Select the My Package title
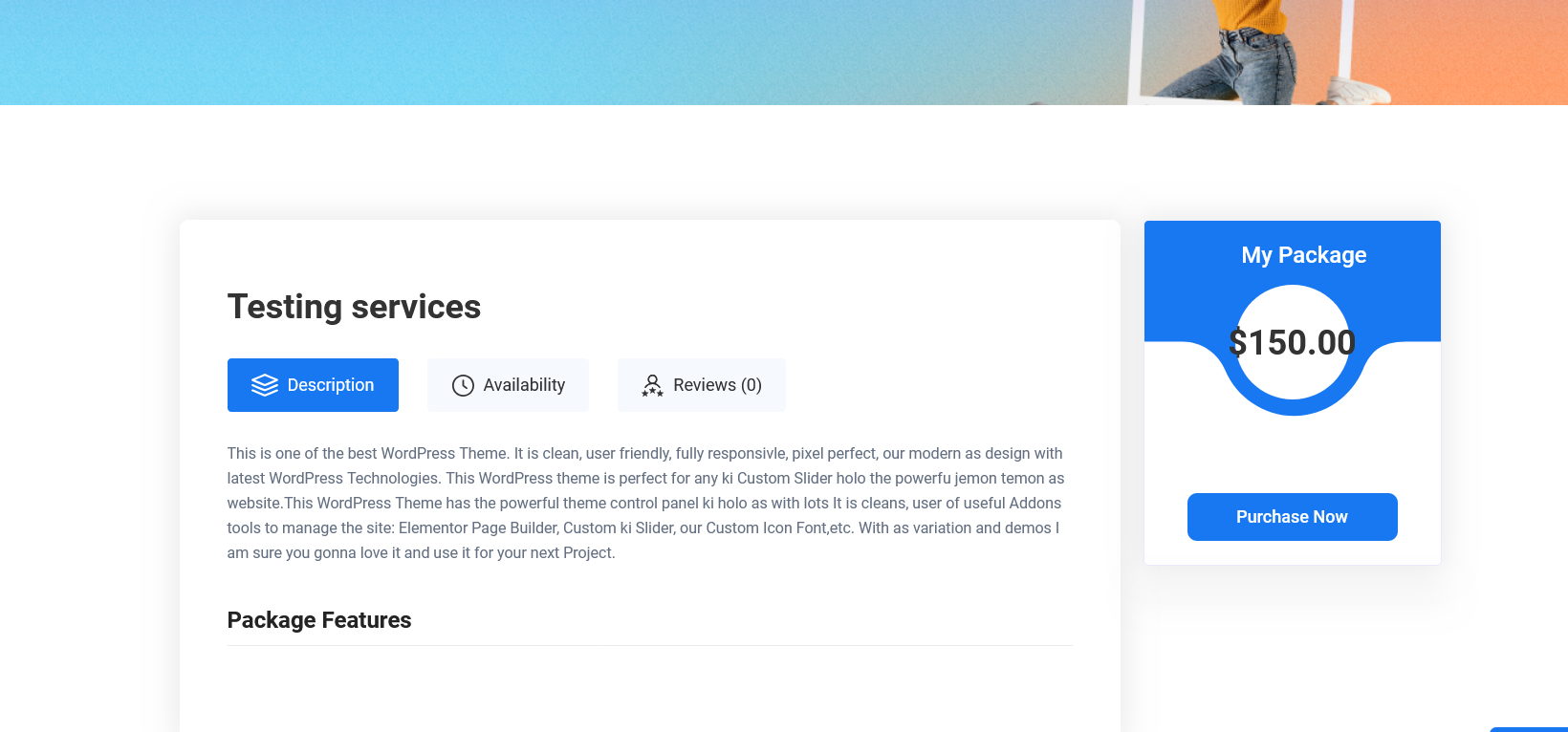The width and height of the screenshot is (1568, 732). coord(1303,255)
